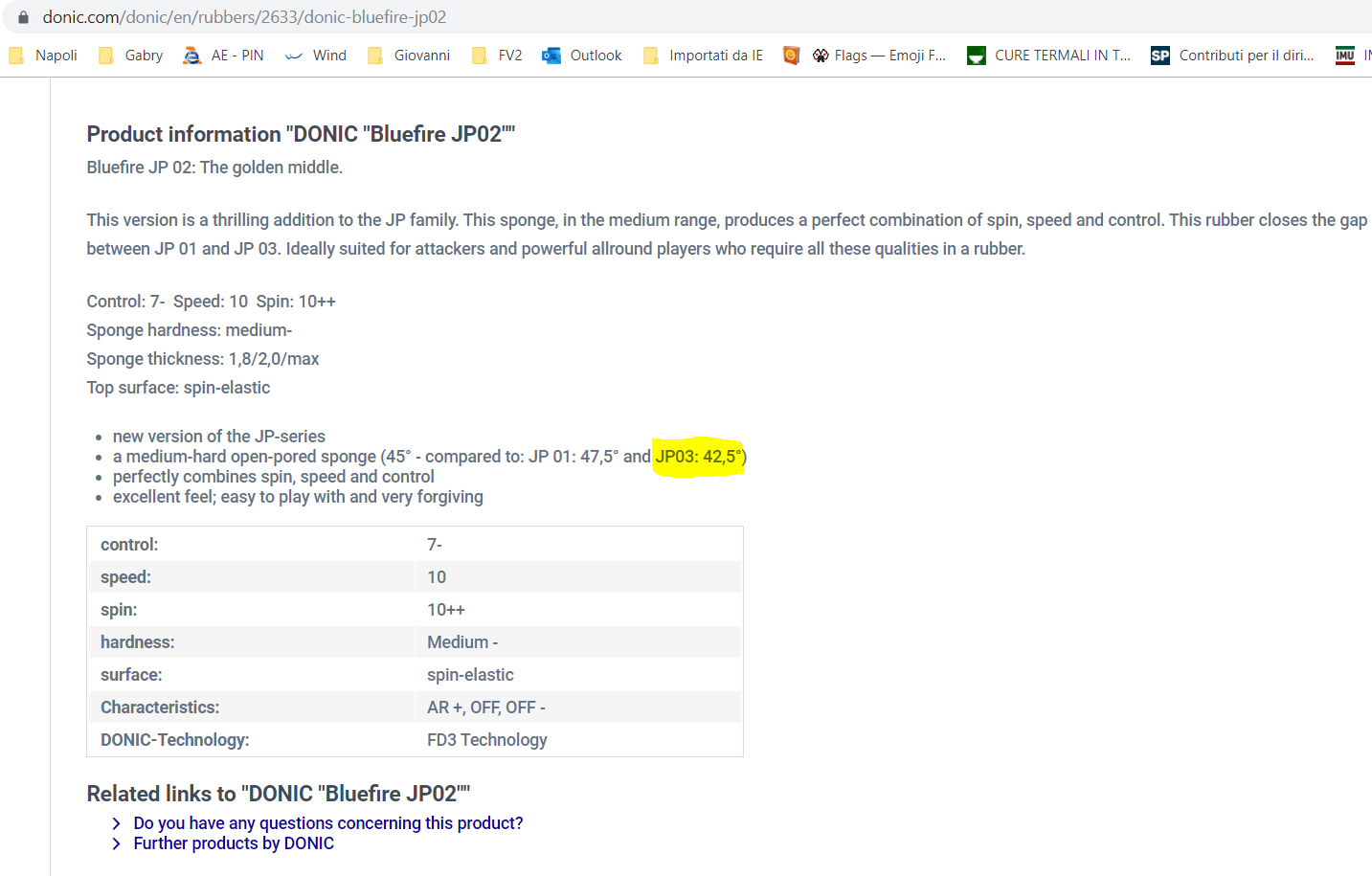Click 'perfectly combines spin, speed and control' bullet
Viewport: 1372px width, 876px height.
[274, 477]
